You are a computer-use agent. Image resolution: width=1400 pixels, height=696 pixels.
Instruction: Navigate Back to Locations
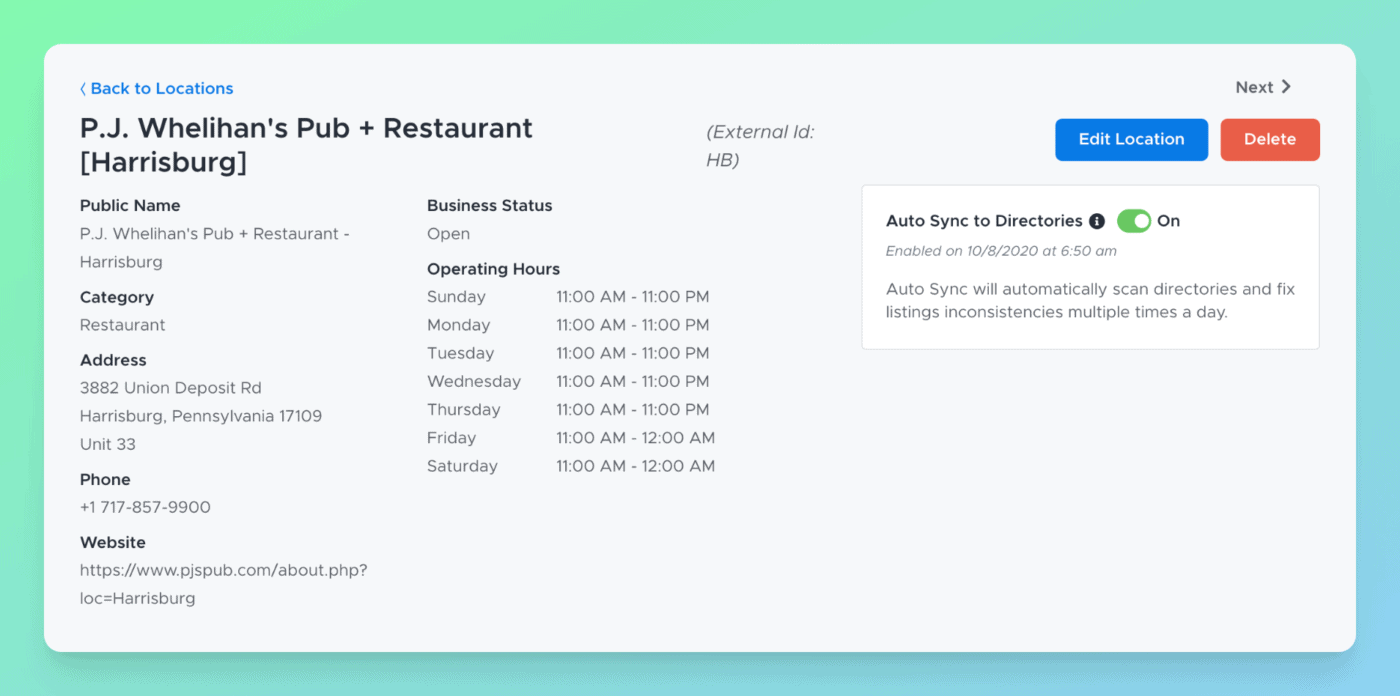tap(161, 88)
